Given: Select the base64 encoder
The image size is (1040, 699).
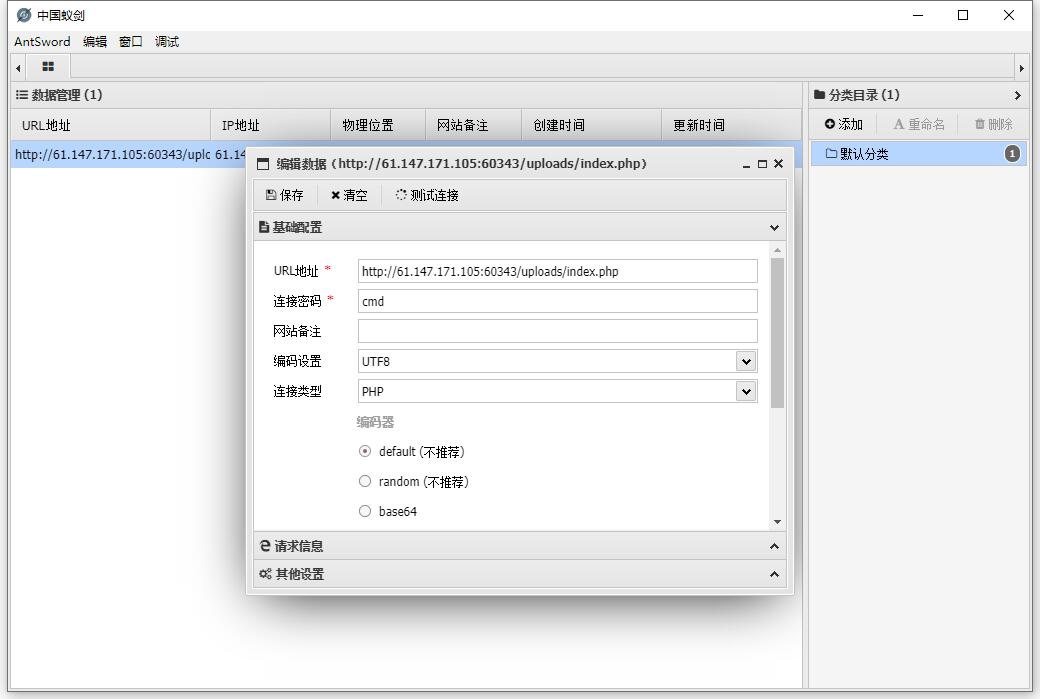Looking at the screenshot, I should point(365,511).
